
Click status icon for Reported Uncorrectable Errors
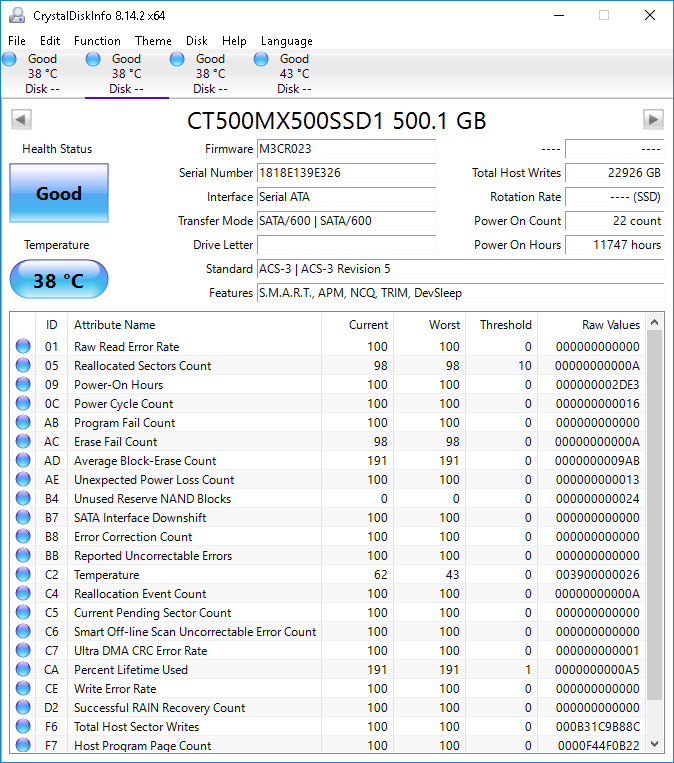23,555
